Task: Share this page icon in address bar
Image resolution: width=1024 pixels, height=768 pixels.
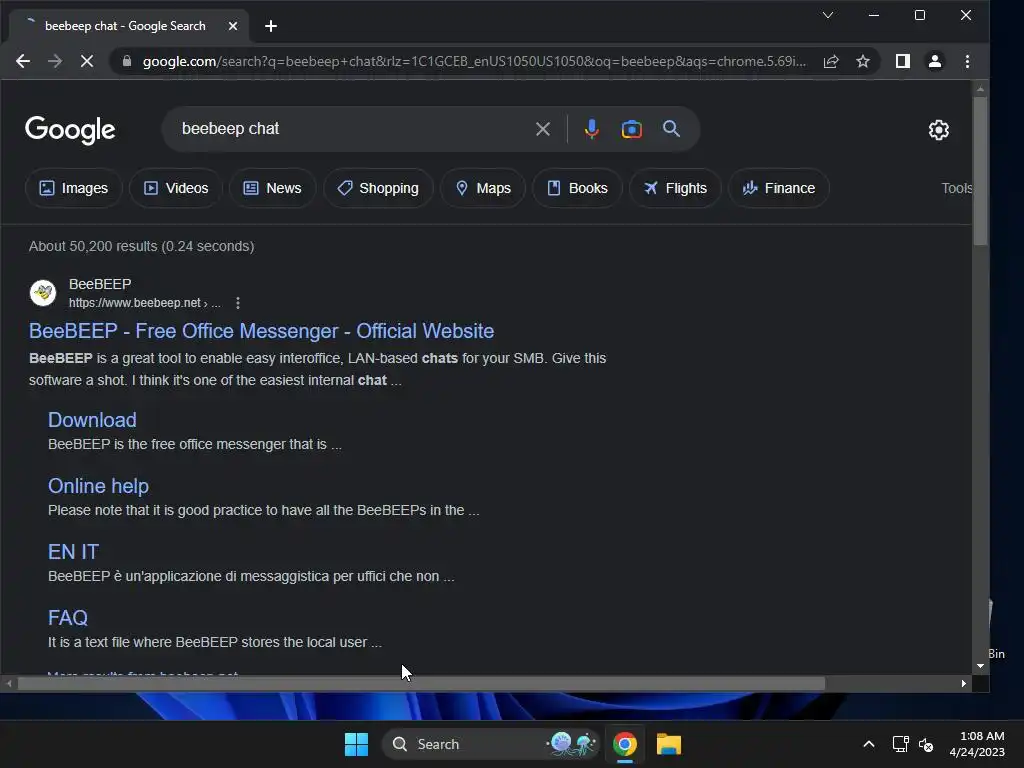Action: [x=831, y=61]
